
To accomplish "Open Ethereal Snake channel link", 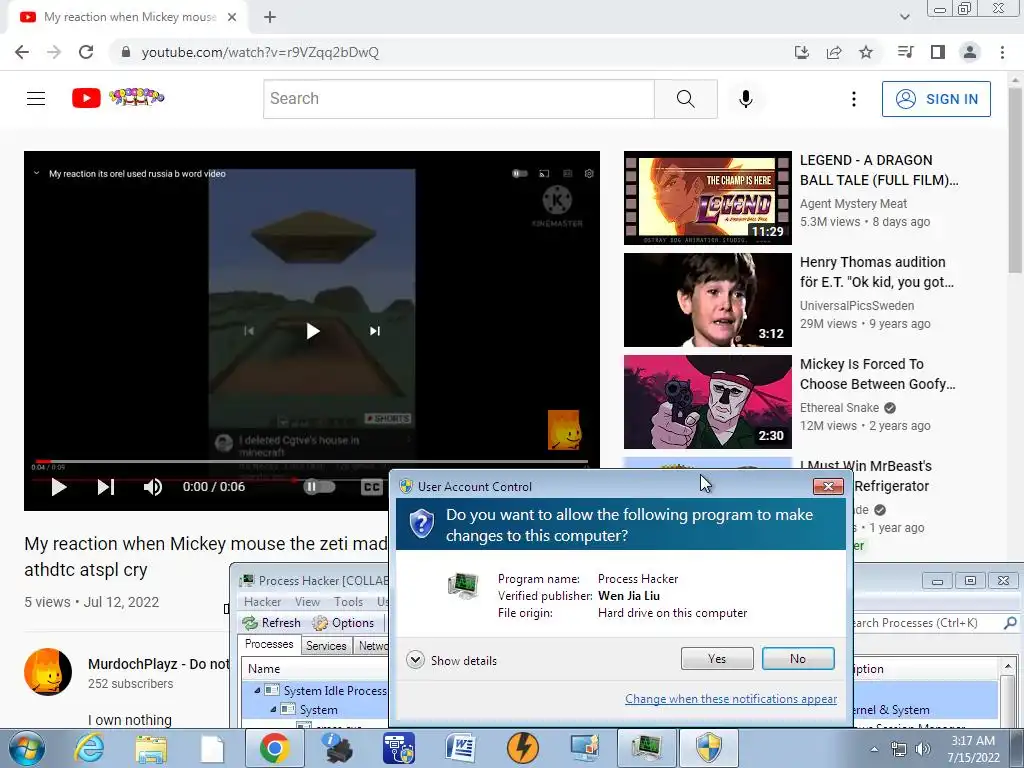I will (840, 408).
